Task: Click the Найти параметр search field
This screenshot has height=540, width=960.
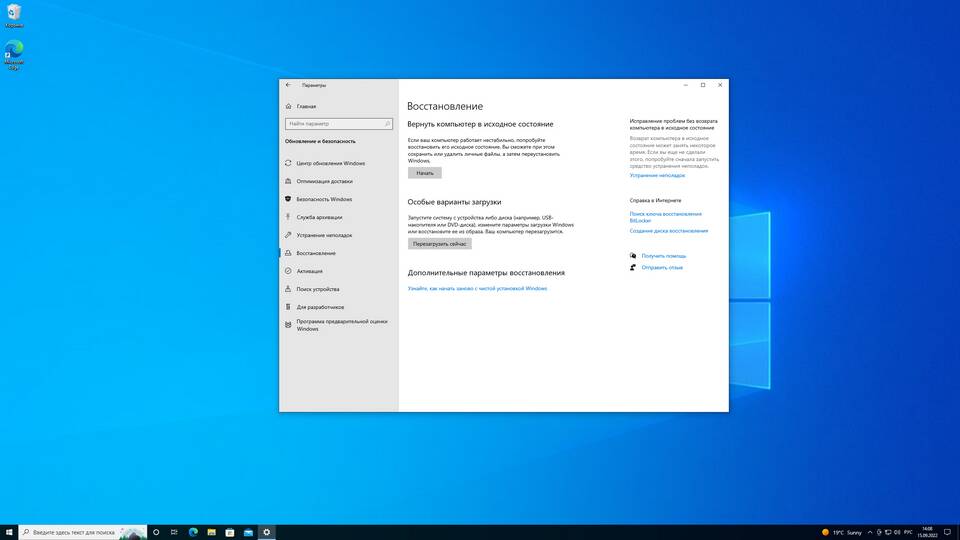Action: click(x=338, y=123)
